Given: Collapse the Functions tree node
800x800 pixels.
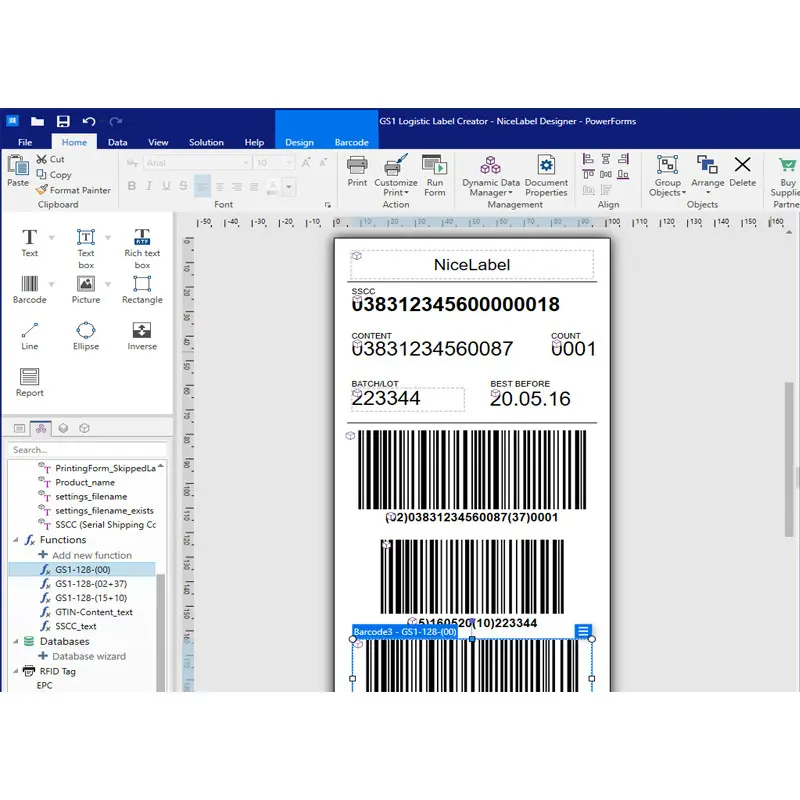Looking at the screenshot, I should tap(16, 540).
